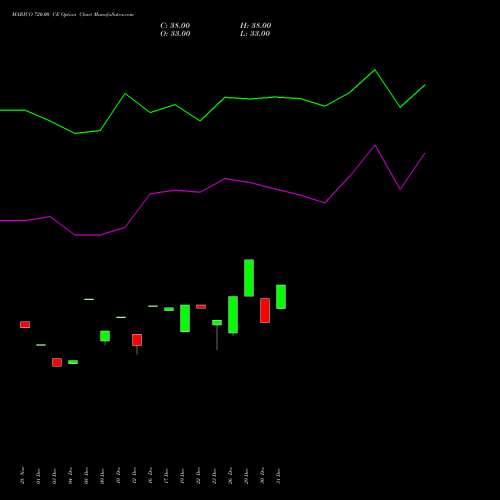Click the 26 Dec date axis label
Image resolution: width=500 pixels, height=500 pixels.
pos(230,476)
